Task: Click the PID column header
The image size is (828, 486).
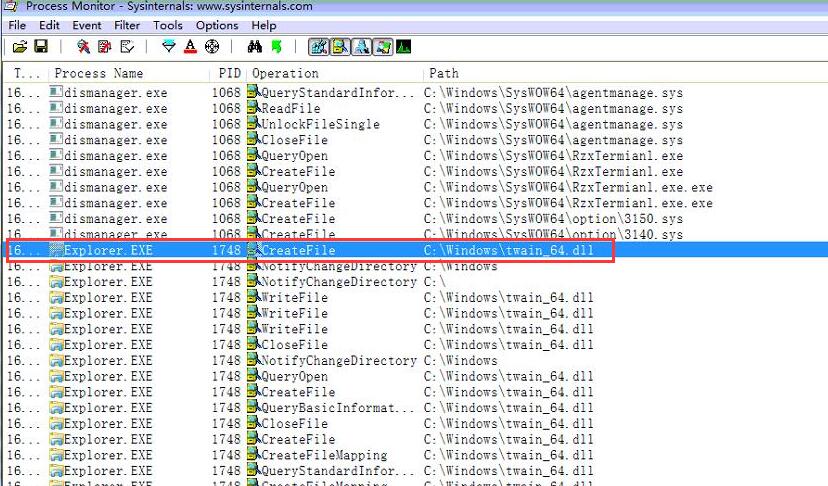Action: (x=230, y=73)
